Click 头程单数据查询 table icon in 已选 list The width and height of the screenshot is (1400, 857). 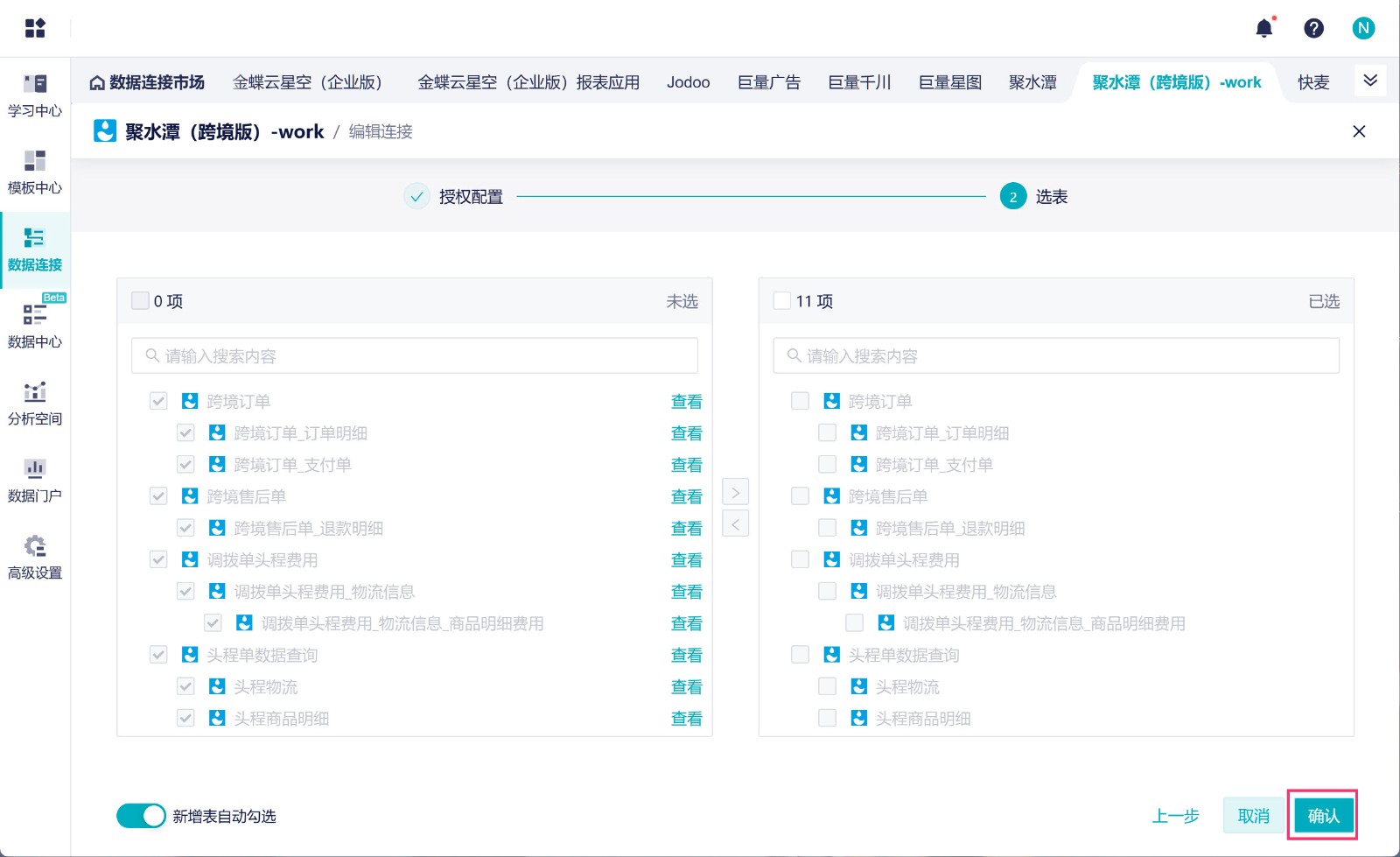click(x=831, y=655)
